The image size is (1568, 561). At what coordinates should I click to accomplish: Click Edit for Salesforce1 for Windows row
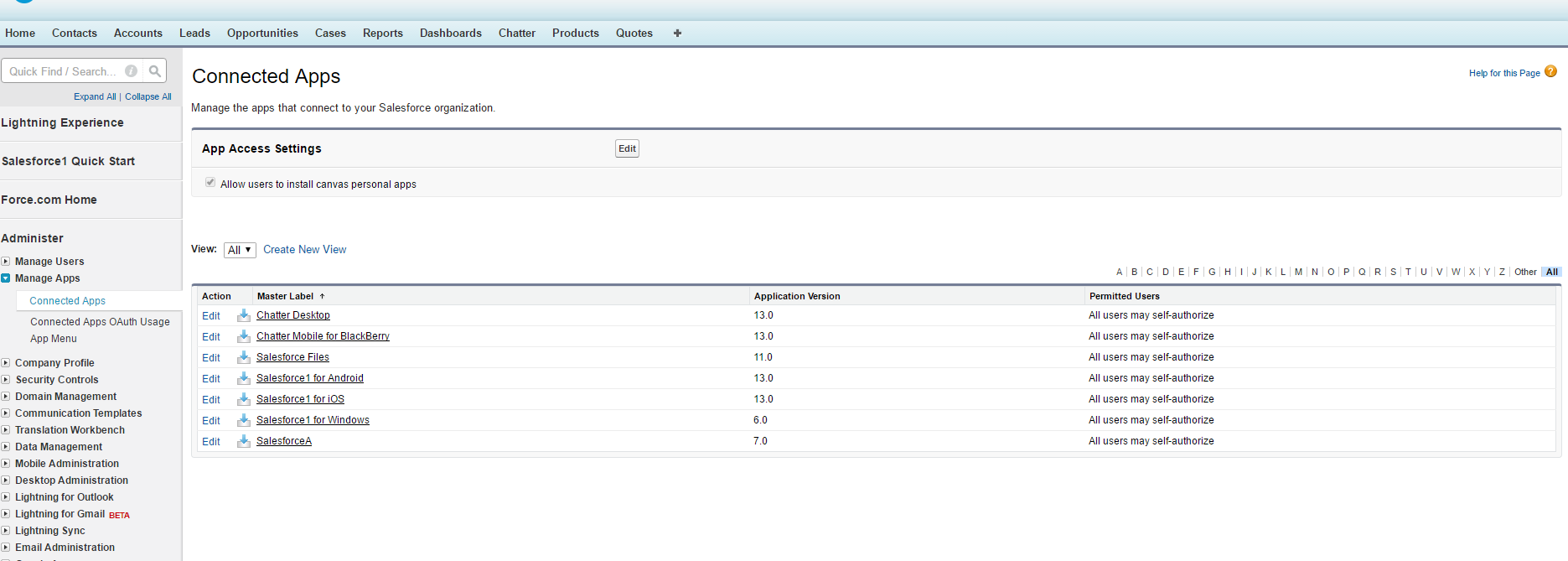211,421
